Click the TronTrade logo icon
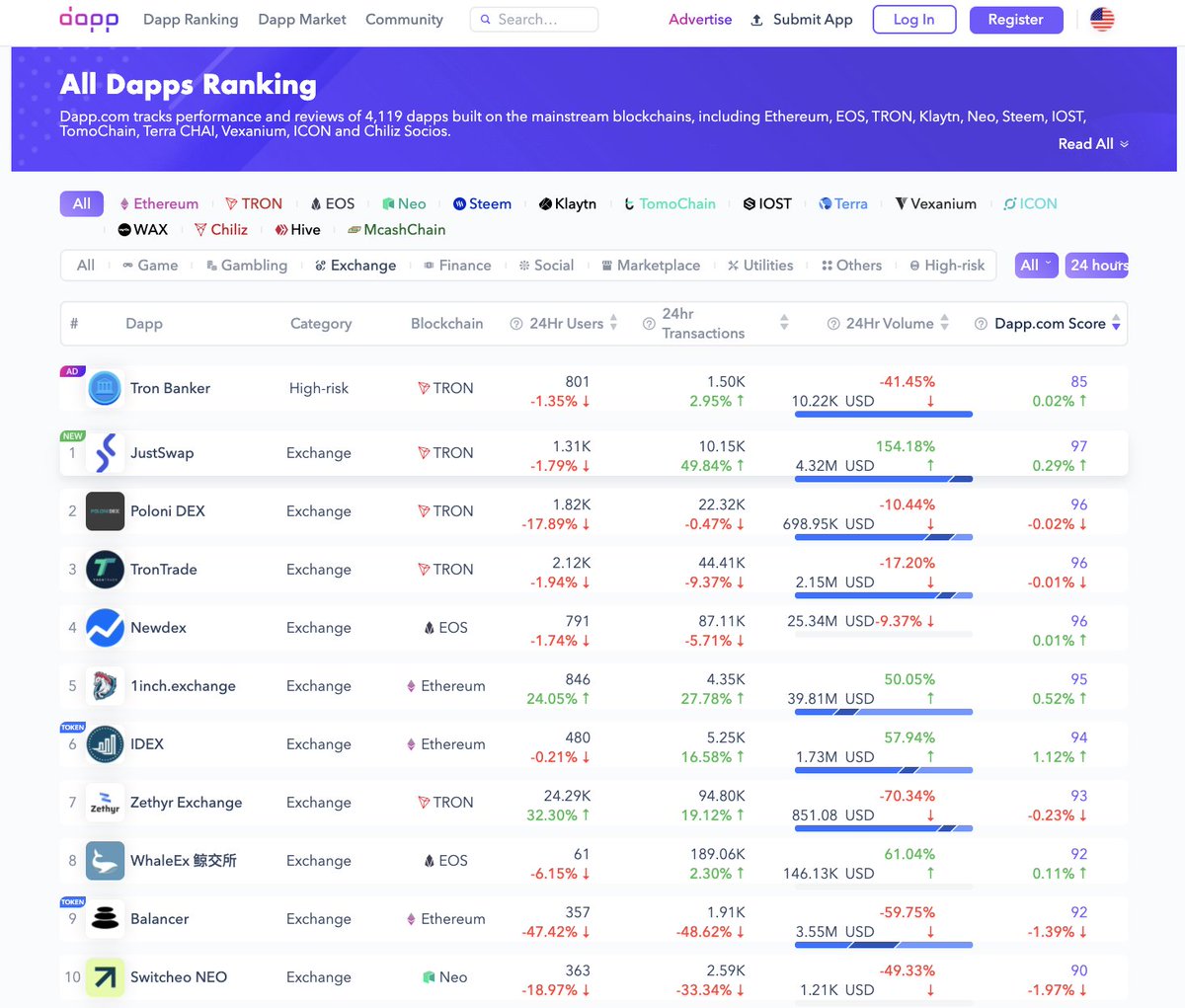 tap(105, 570)
